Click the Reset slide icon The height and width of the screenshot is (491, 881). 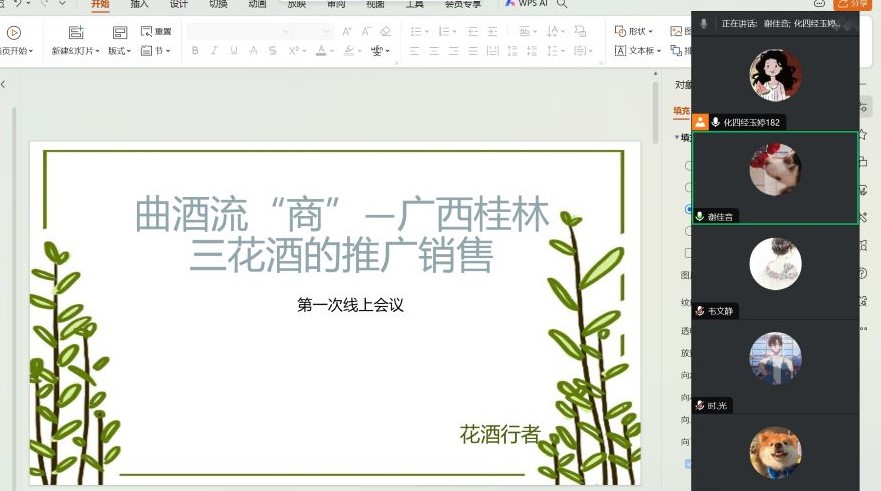click(156, 32)
